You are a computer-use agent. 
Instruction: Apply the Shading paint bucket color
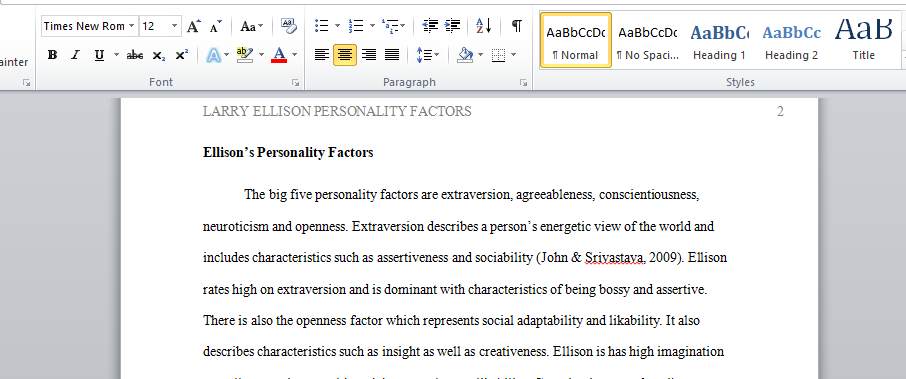point(465,55)
